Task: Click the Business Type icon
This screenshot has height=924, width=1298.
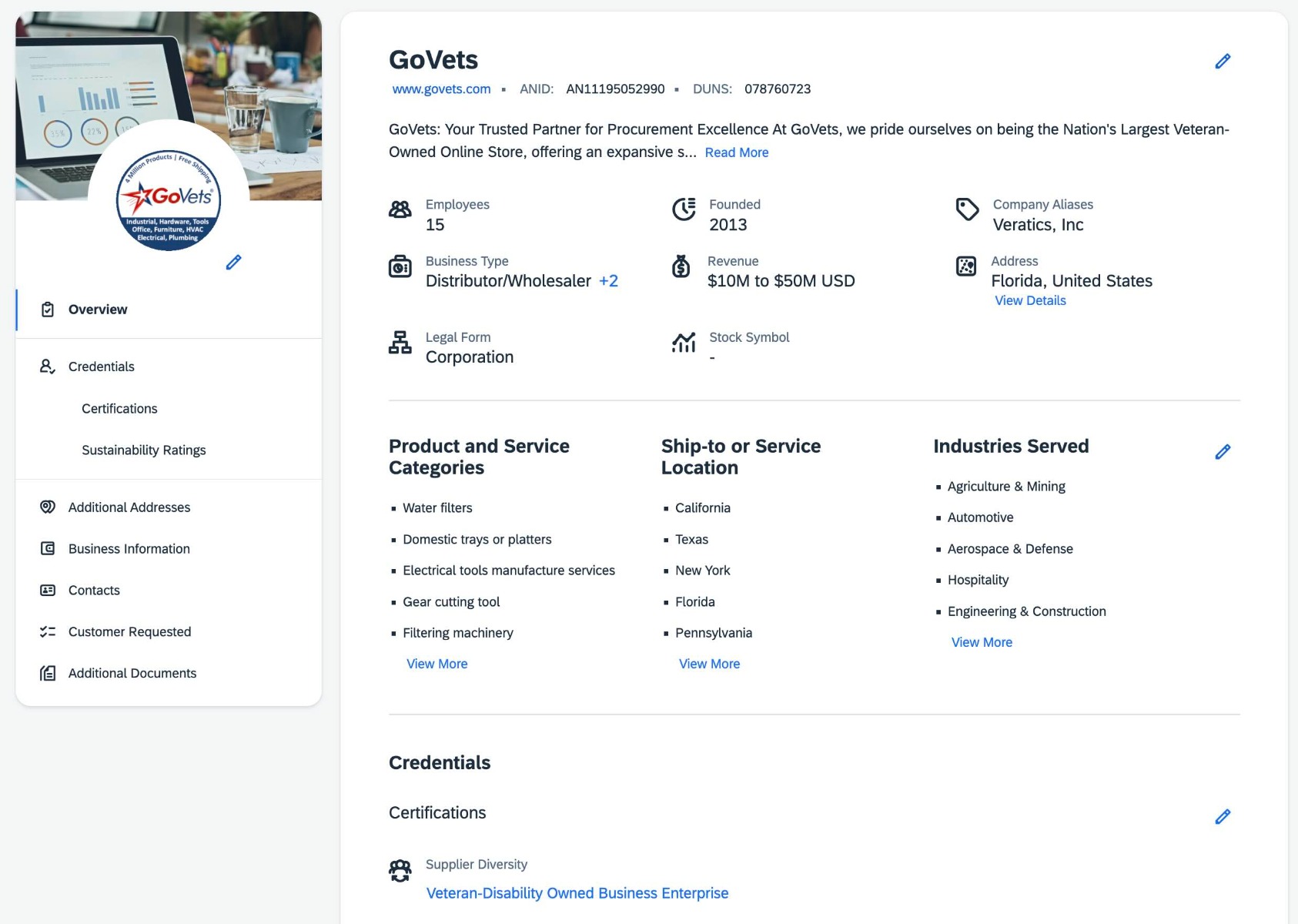Action: (x=400, y=266)
